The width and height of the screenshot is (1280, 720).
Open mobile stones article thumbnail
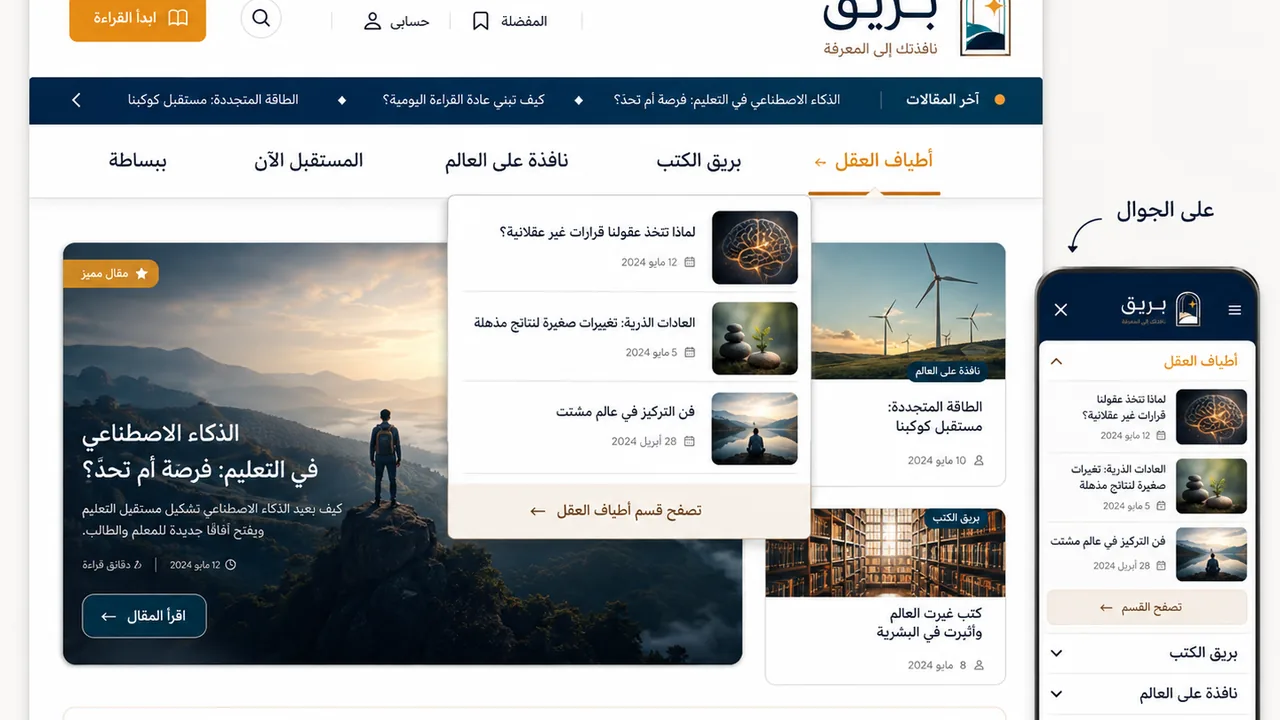click(x=1211, y=486)
